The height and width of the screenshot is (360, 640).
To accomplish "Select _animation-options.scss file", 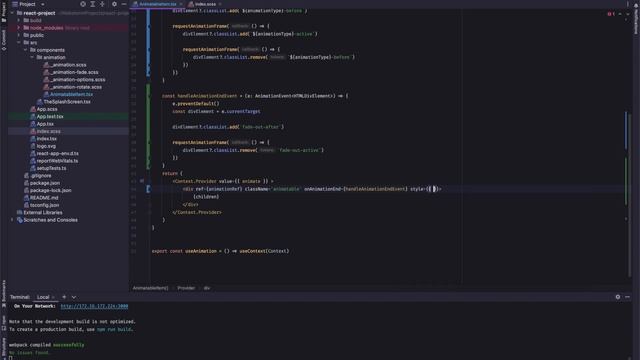I will [77, 80].
